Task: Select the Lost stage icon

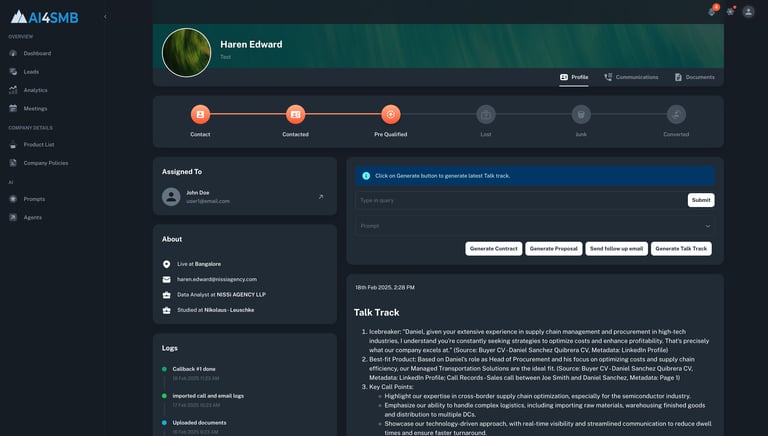Action: point(486,114)
